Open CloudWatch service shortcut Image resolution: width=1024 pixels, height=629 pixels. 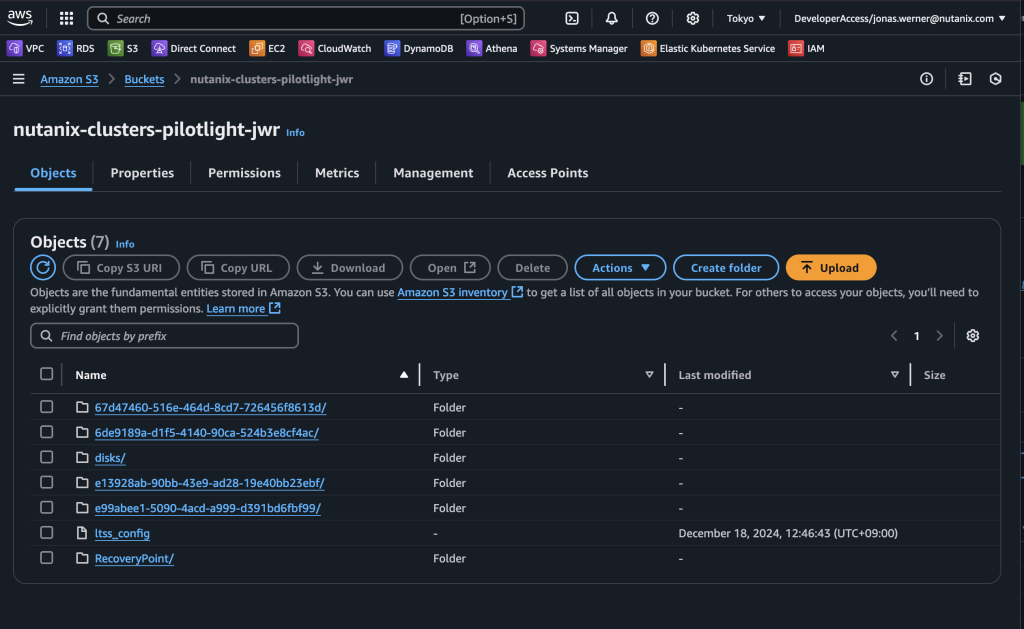(335, 48)
